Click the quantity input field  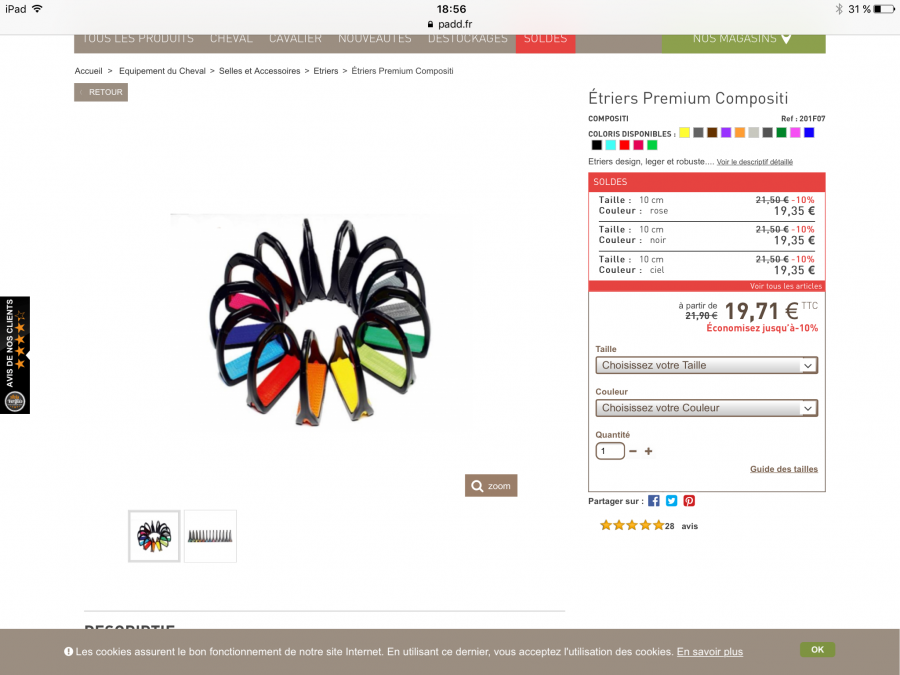point(610,451)
